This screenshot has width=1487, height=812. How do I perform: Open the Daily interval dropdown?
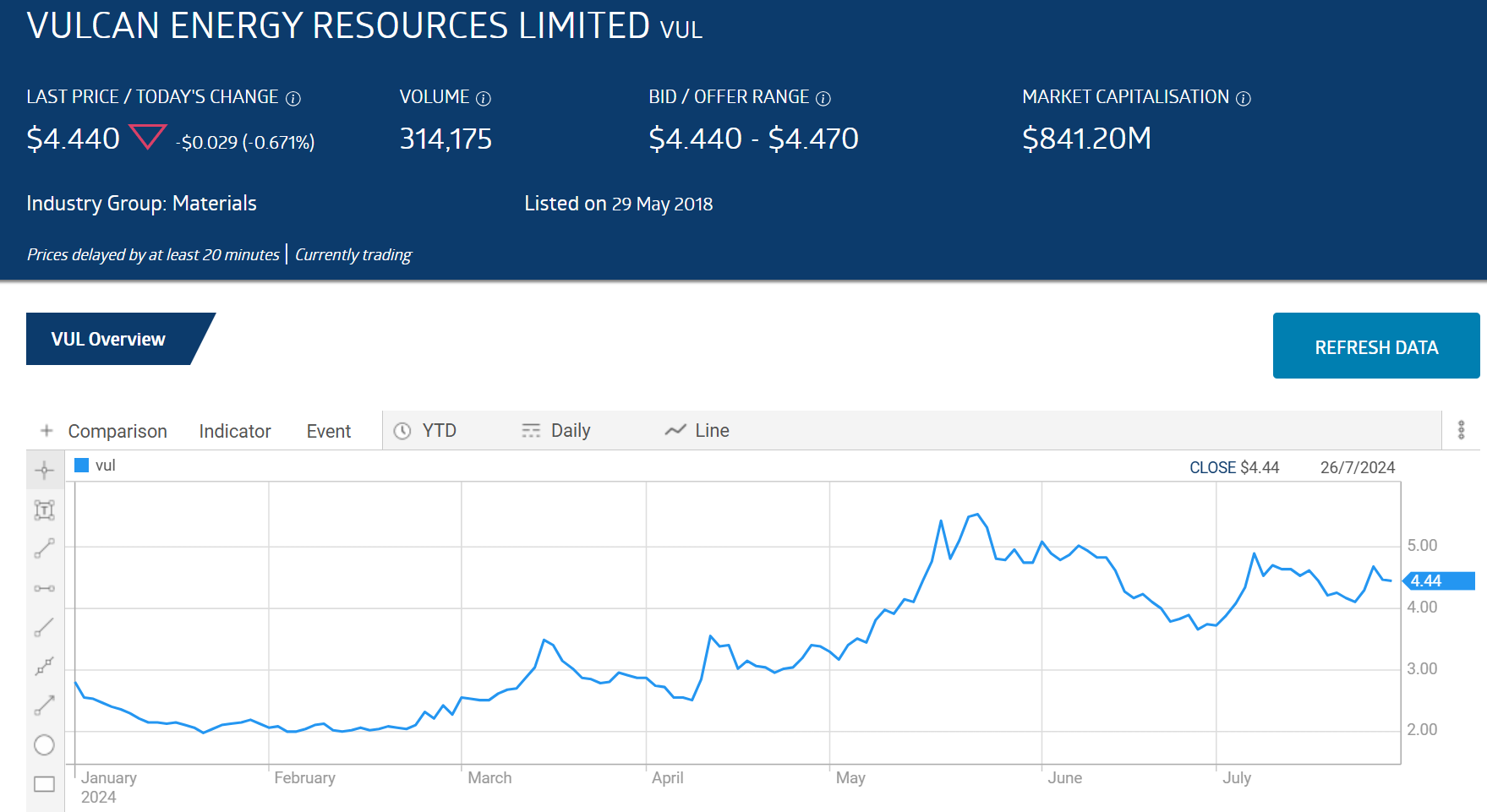click(x=555, y=431)
